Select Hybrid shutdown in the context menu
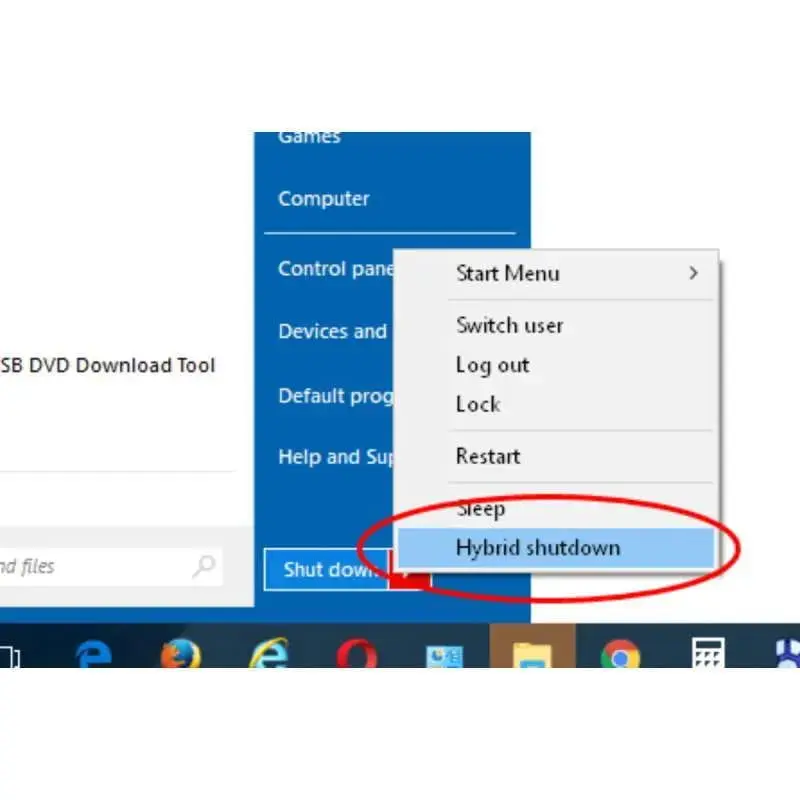 pos(558,548)
